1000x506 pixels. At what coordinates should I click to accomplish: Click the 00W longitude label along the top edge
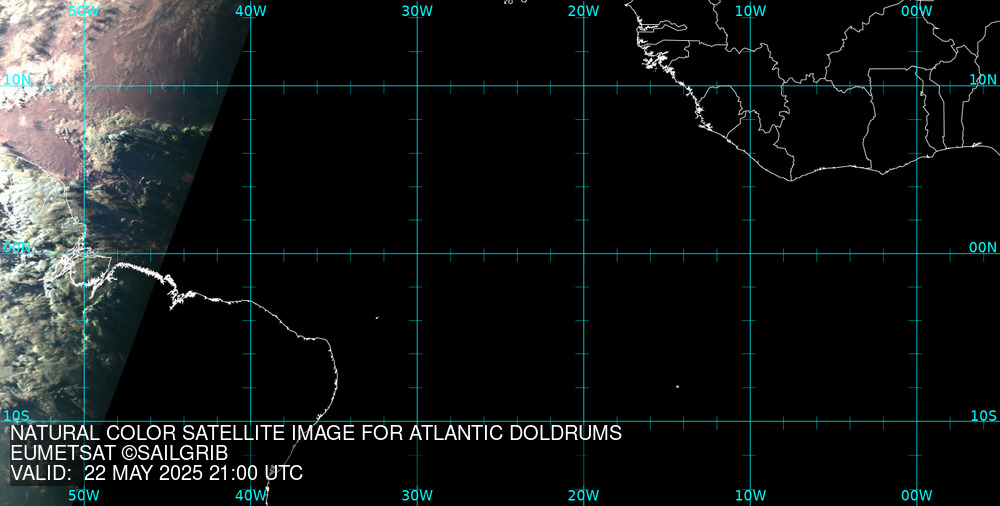tap(917, 11)
